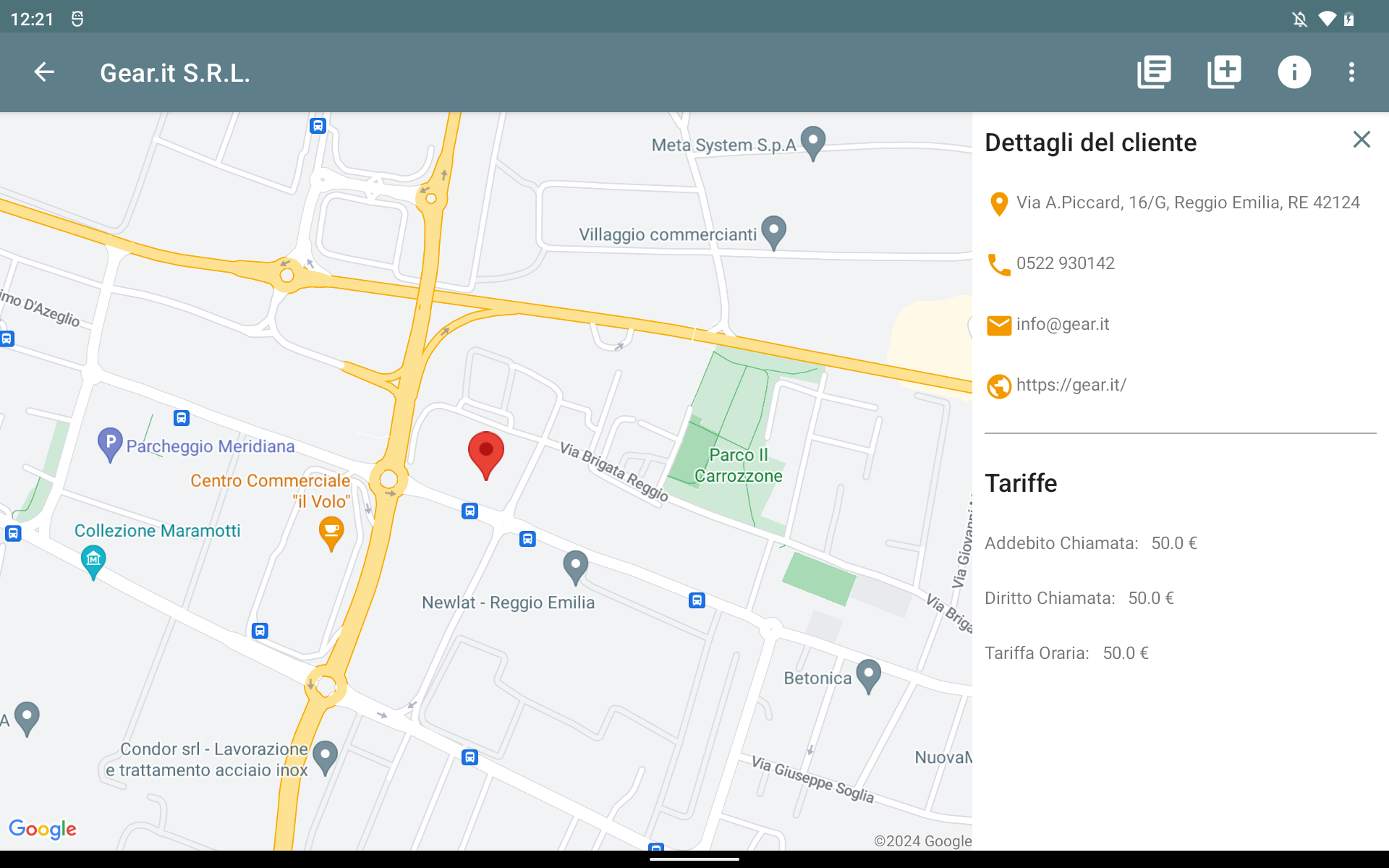Screen dimensions: 1389x868
Task: Tap the add-to-library plus icon
Action: (x=1224, y=72)
